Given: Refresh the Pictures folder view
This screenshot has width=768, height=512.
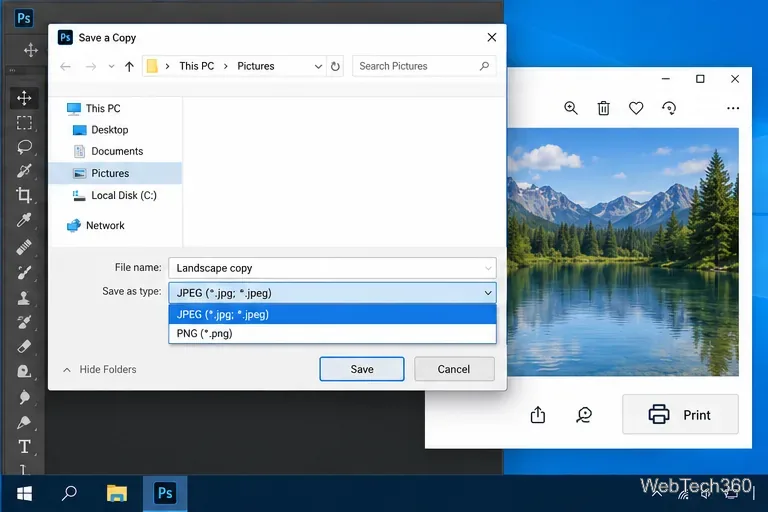Looking at the screenshot, I should tap(335, 66).
